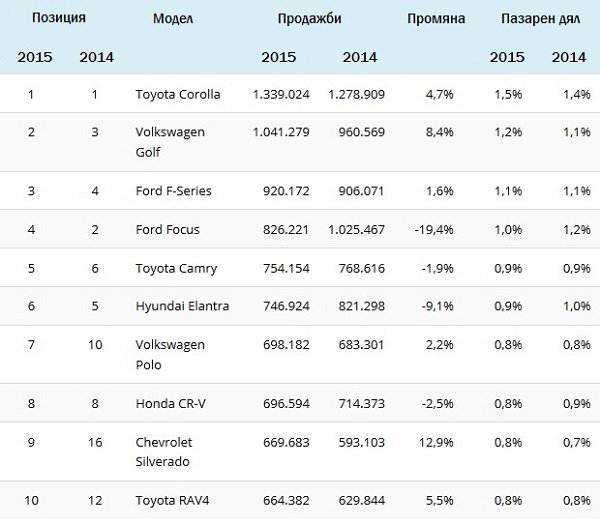This screenshot has width=600, height=524.
Task: Click the 1.025.467 sales value
Action: (x=355, y=229)
